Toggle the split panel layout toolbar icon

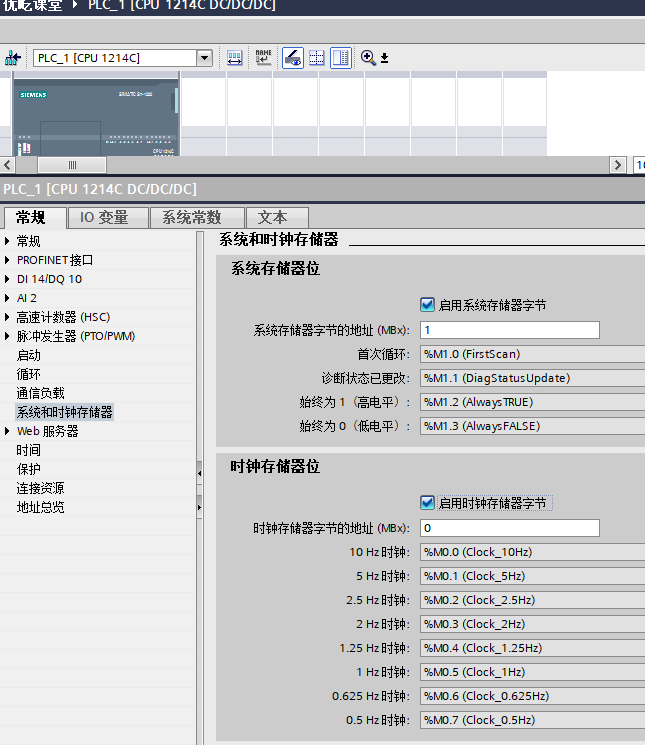click(x=341, y=58)
